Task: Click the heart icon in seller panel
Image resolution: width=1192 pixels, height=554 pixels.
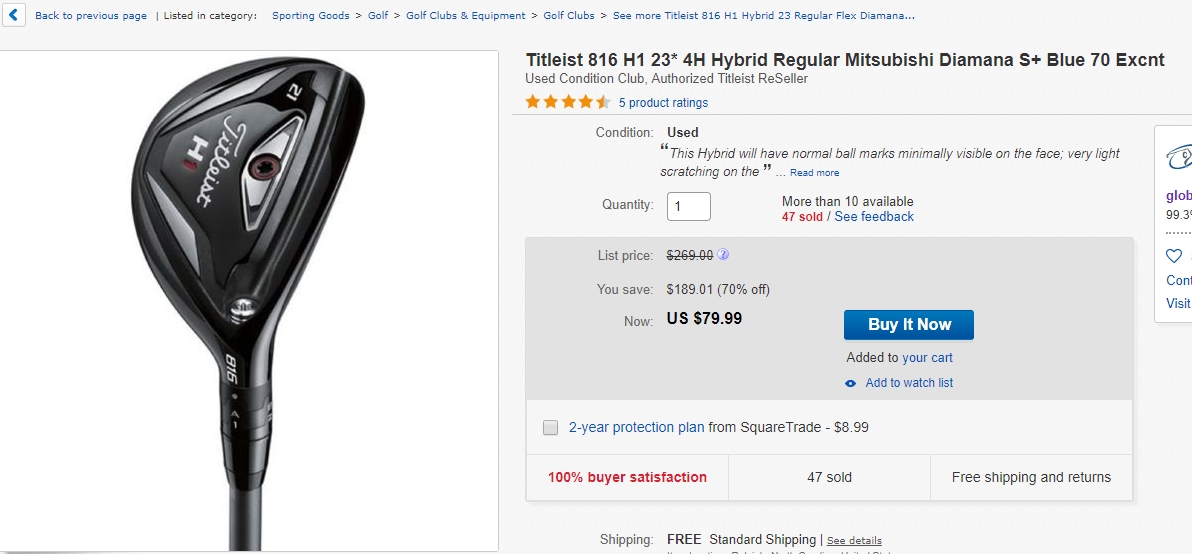Action: coord(1174,256)
